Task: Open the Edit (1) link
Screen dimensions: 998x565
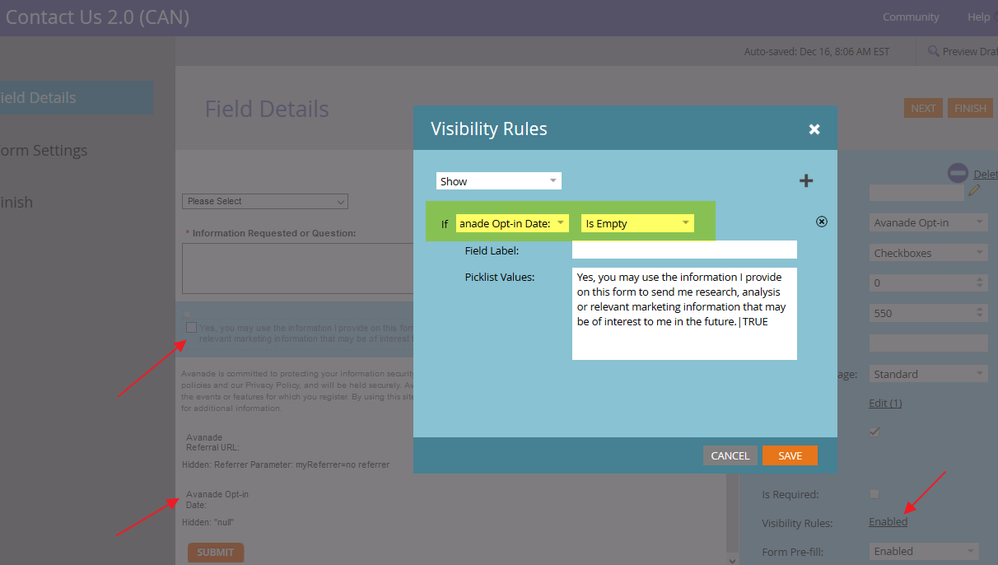Action: [885, 403]
